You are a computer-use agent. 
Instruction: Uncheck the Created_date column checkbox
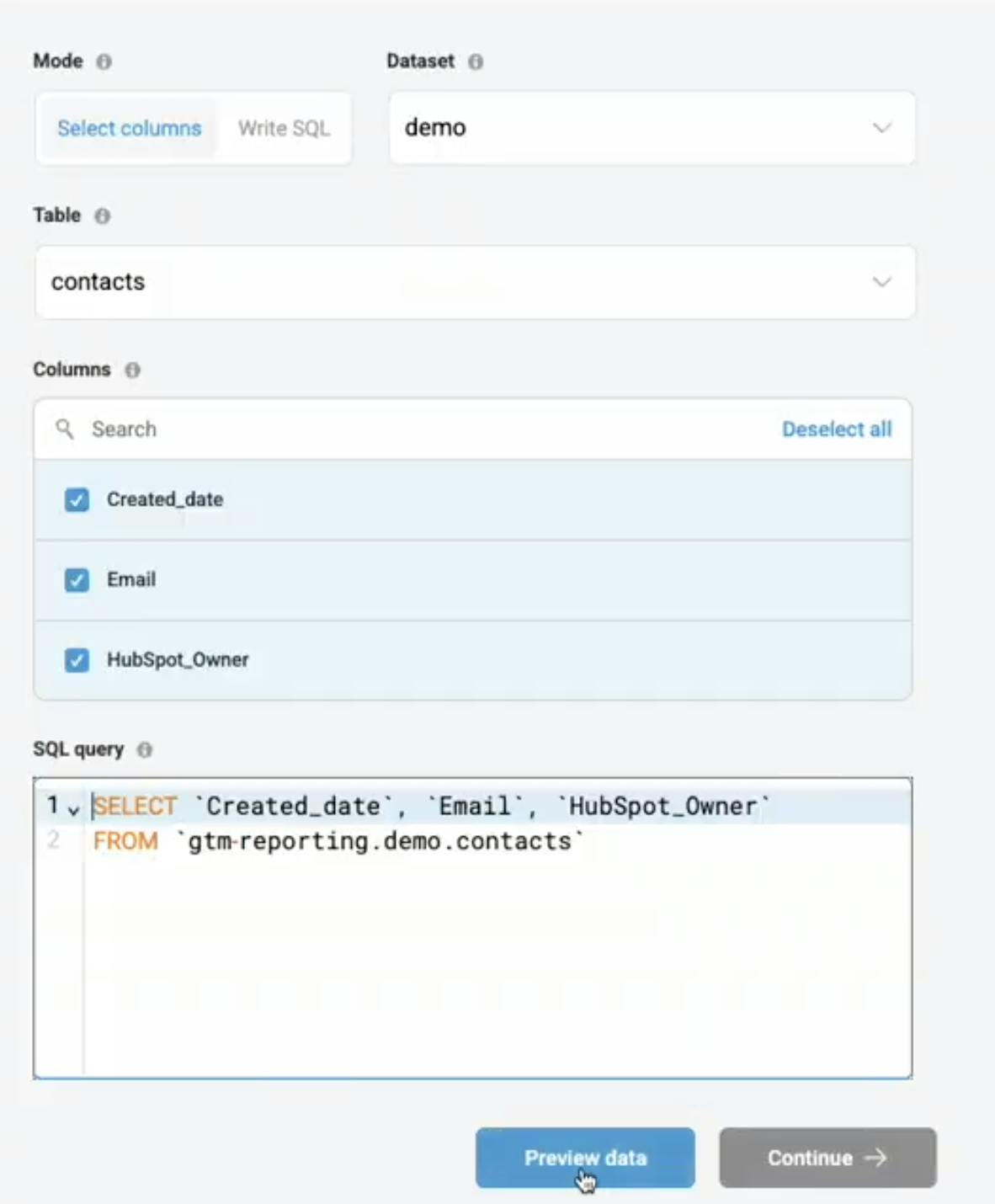pos(77,500)
